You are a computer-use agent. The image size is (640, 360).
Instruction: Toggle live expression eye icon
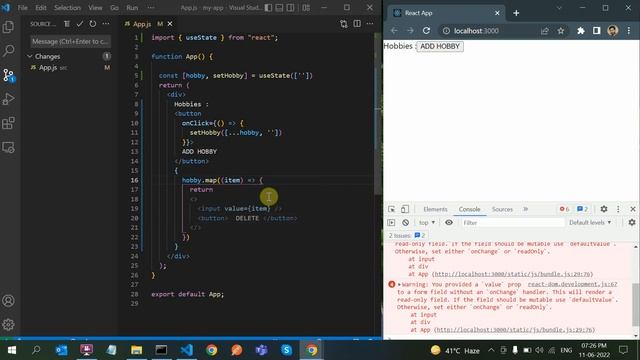(449, 222)
